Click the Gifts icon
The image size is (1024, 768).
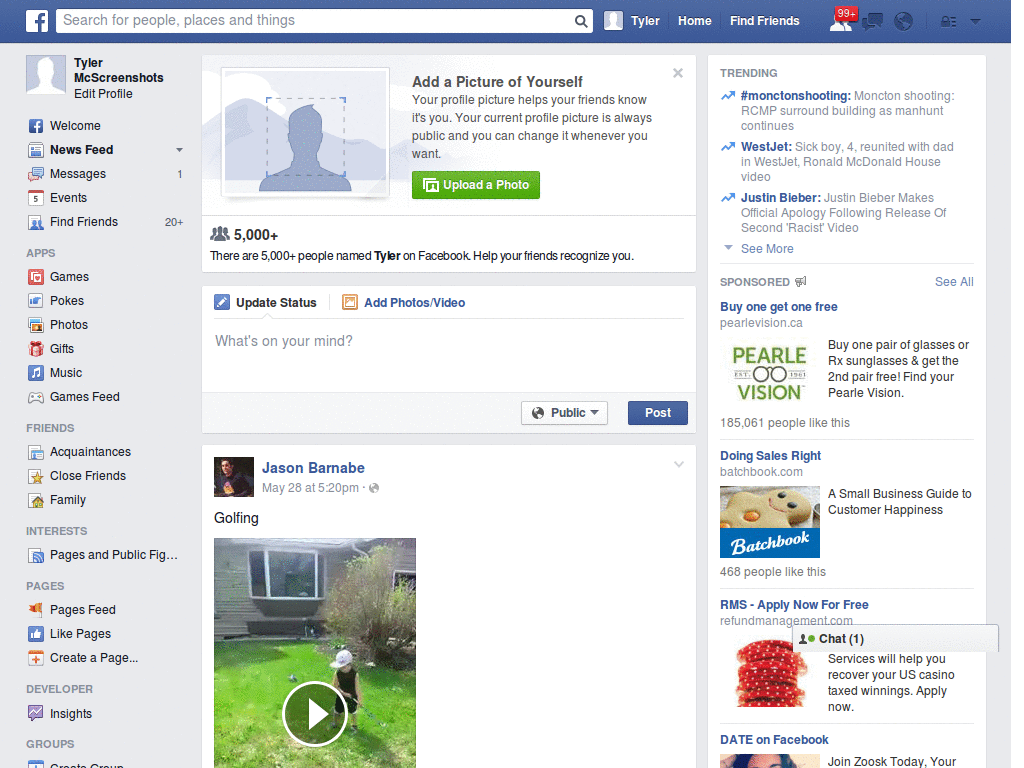(x=36, y=349)
